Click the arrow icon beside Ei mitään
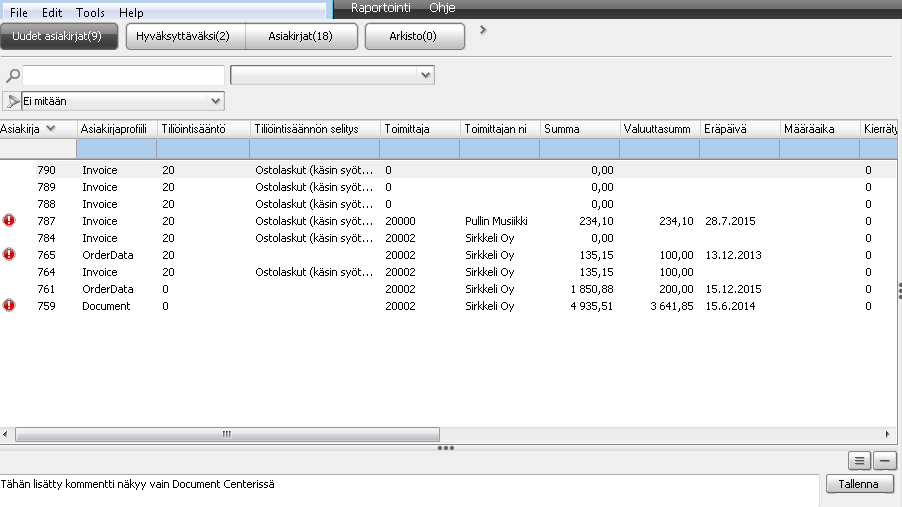This screenshot has height=507, width=902. [x=12, y=101]
